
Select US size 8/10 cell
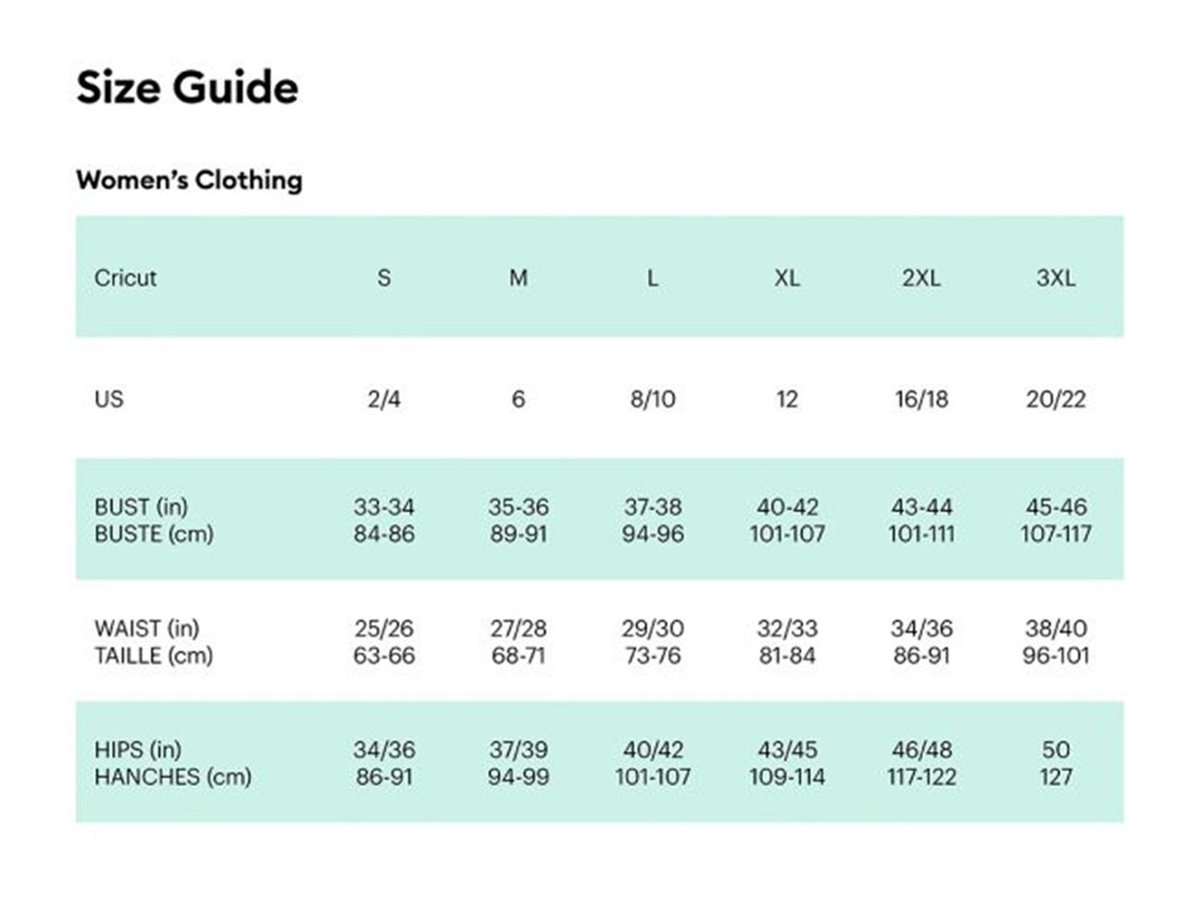point(653,400)
